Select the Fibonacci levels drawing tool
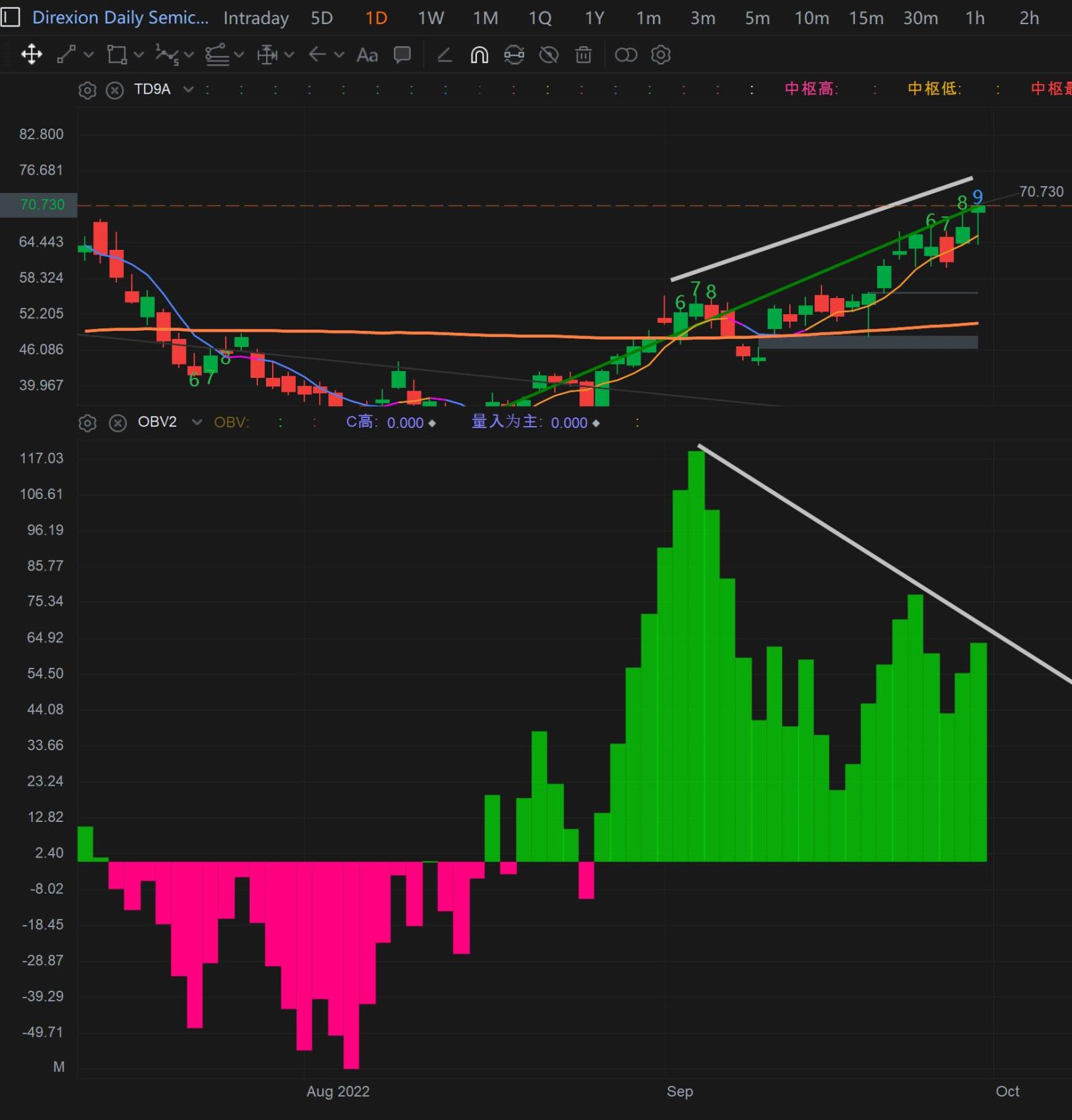Image resolution: width=1072 pixels, height=1120 pixels. [x=217, y=54]
